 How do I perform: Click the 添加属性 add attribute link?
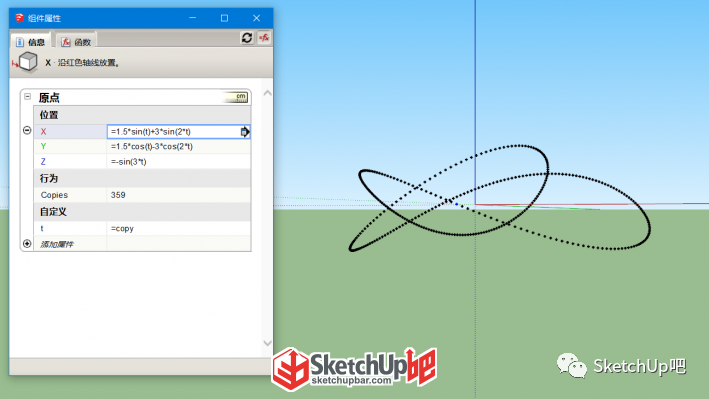point(57,244)
